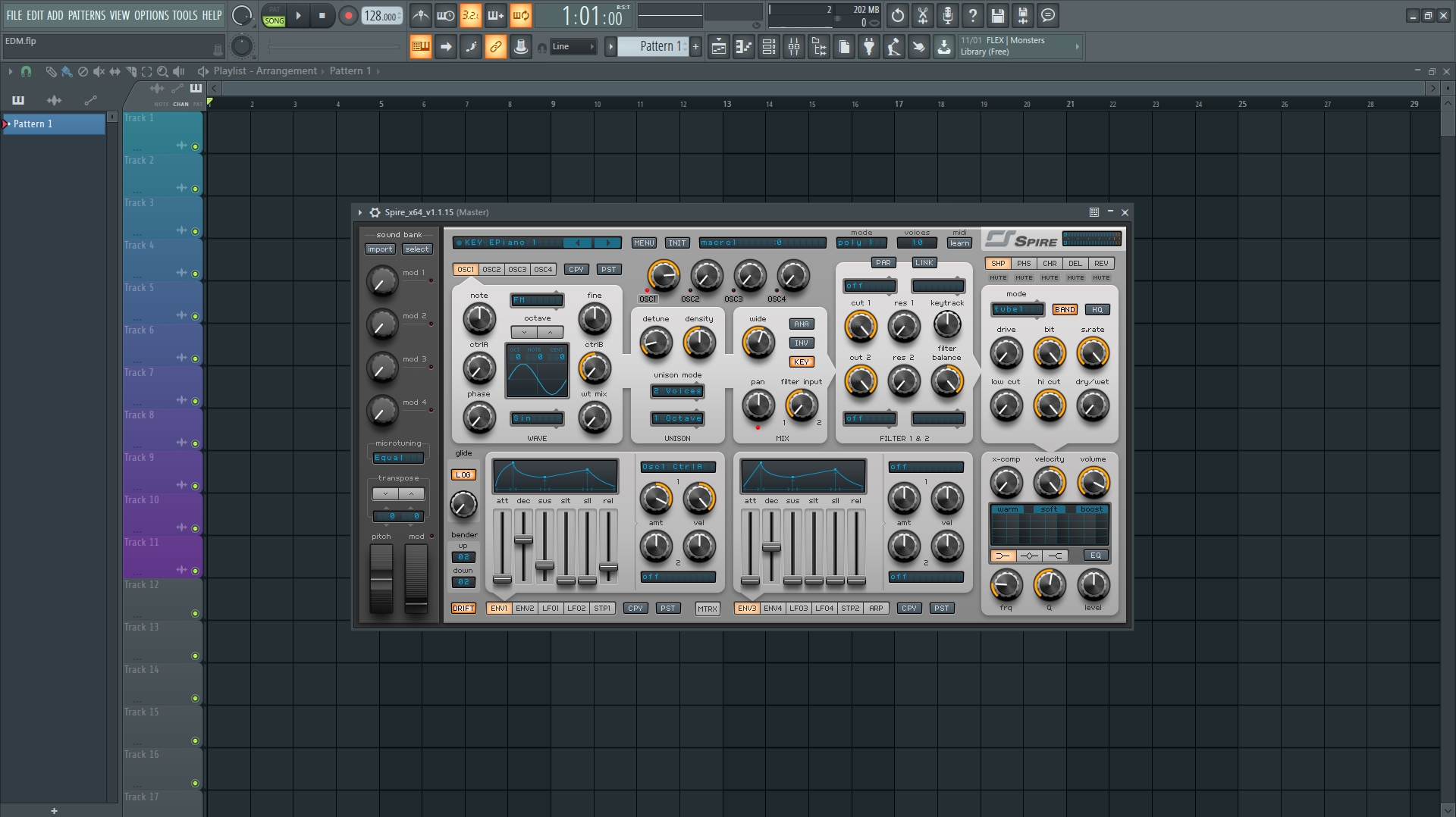Toggle the Pat/Song mode switch
The width and height of the screenshot is (1456, 817).
point(274,16)
